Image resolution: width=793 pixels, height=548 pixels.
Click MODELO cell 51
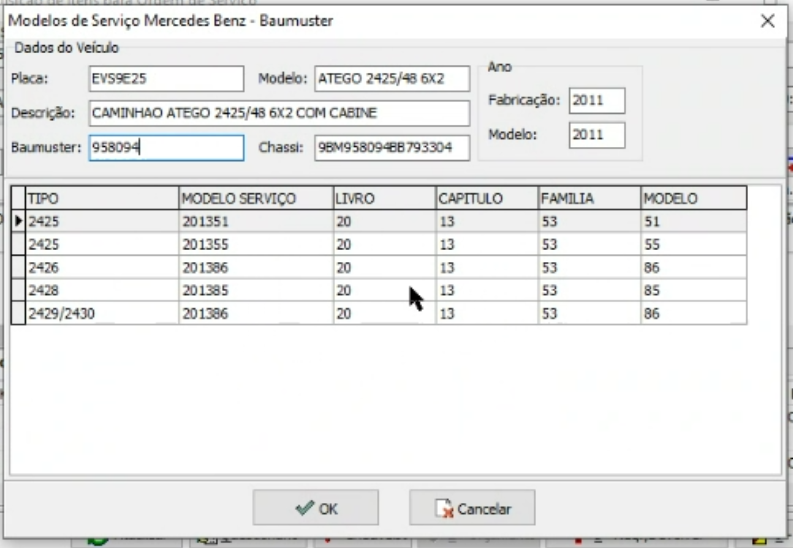(694, 221)
